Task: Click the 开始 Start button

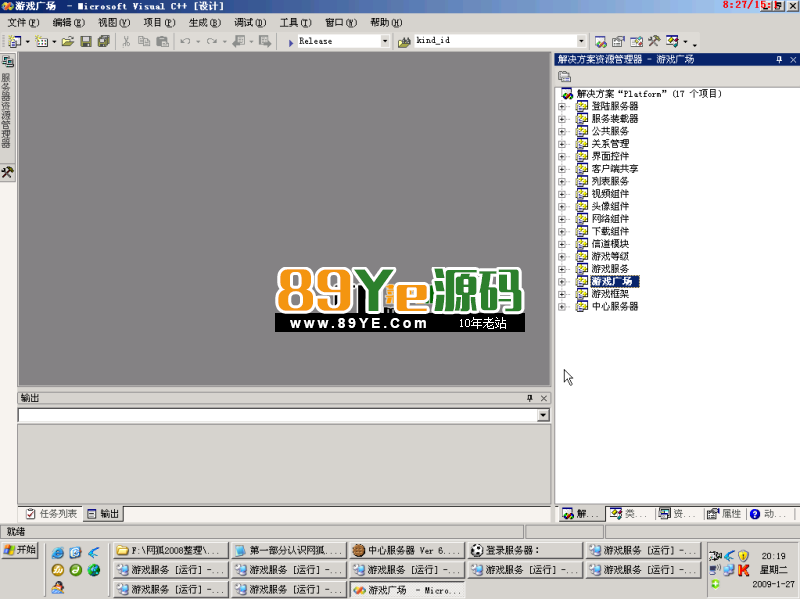Action: point(20,550)
